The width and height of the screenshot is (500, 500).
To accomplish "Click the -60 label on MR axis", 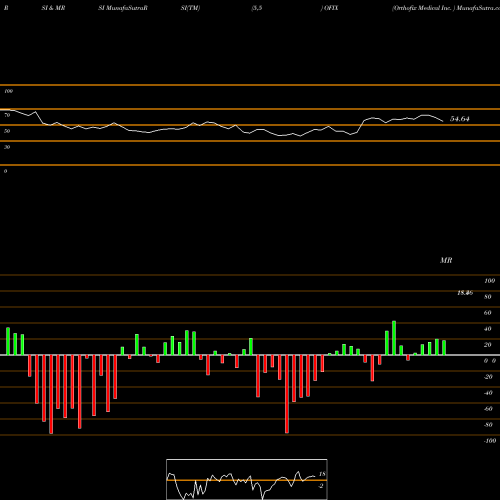I will click(x=488, y=409).
